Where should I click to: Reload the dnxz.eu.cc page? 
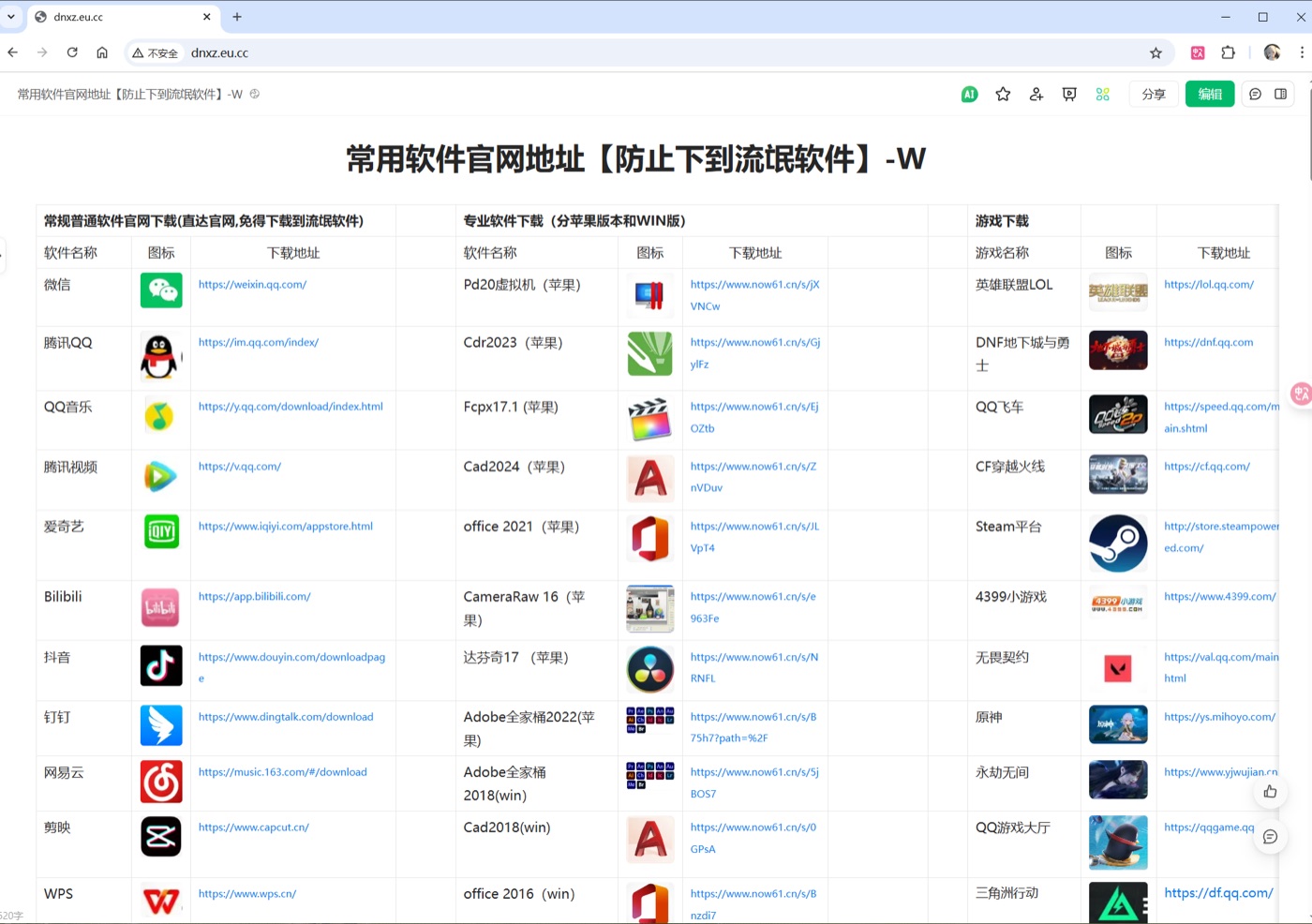[x=72, y=52]
